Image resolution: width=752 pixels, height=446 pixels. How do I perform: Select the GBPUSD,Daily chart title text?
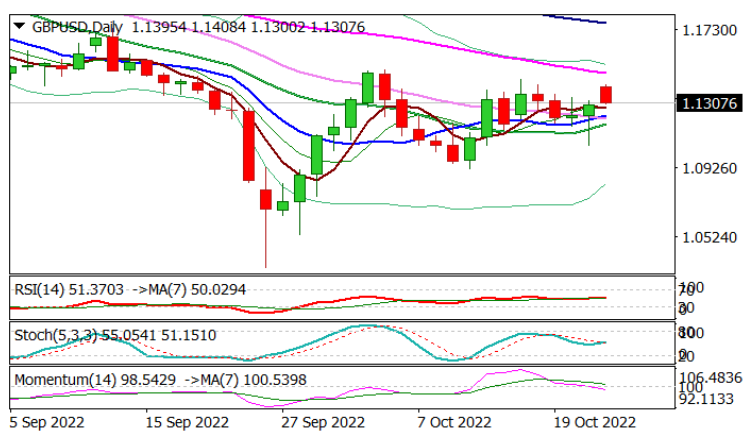point(77,27)
